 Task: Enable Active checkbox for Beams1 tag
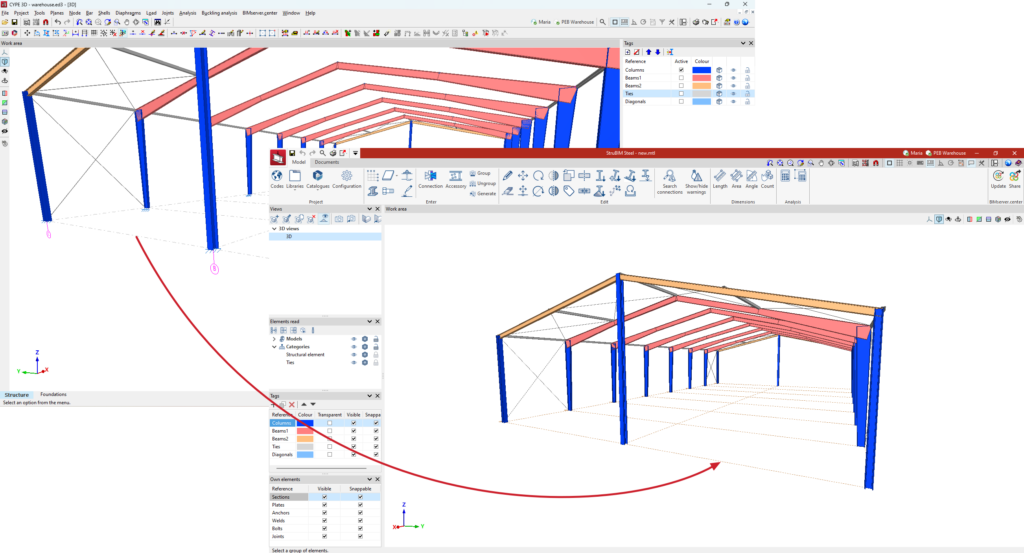682,78
